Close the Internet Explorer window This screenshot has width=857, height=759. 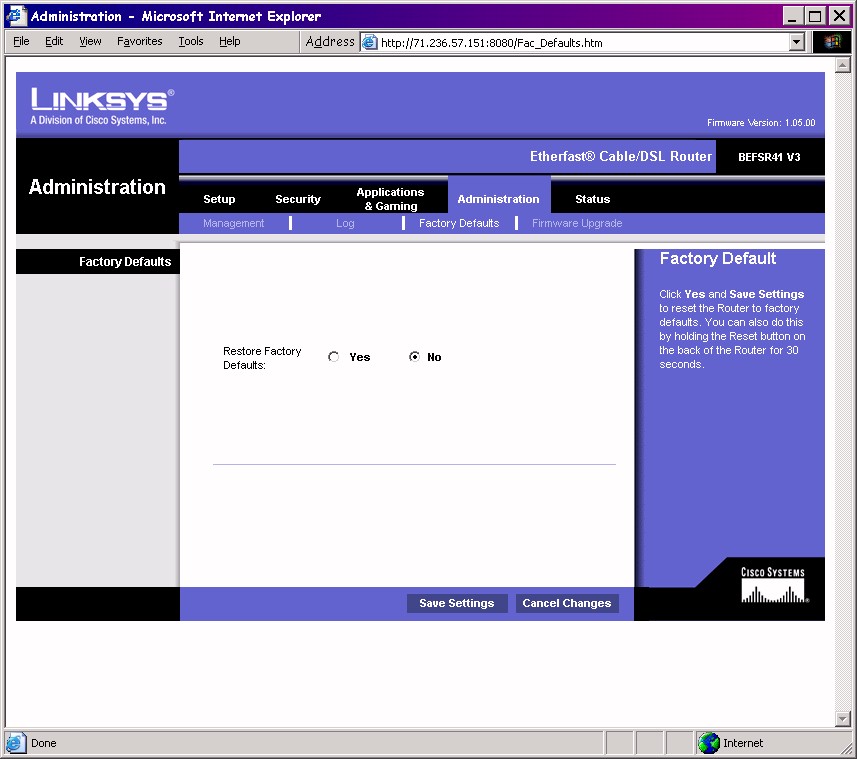[x=839, y=16]
